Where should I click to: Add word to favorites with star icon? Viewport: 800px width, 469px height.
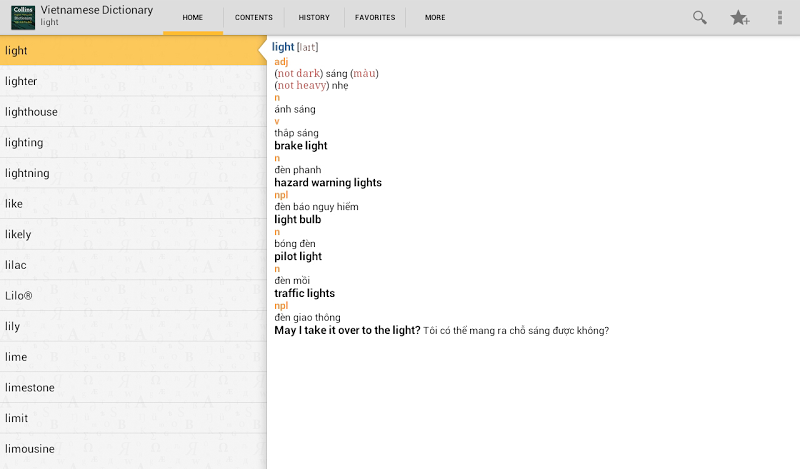pyautogui.click(x=739, y=17)
